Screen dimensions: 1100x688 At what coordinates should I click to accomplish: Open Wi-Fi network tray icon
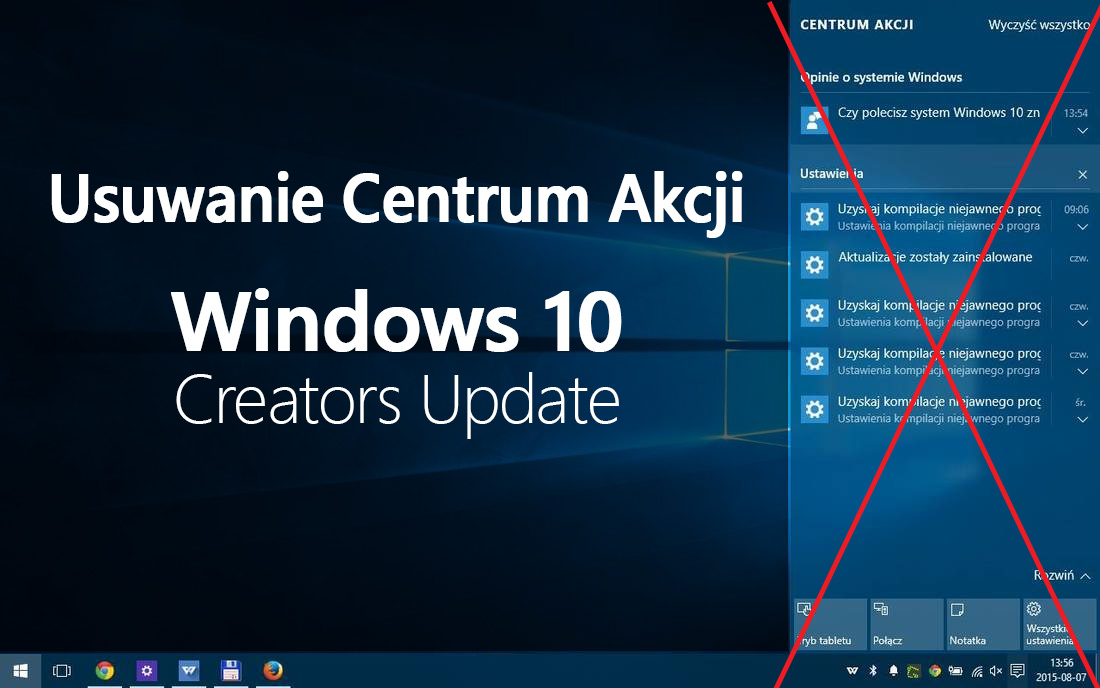click(x=977, y=671)
